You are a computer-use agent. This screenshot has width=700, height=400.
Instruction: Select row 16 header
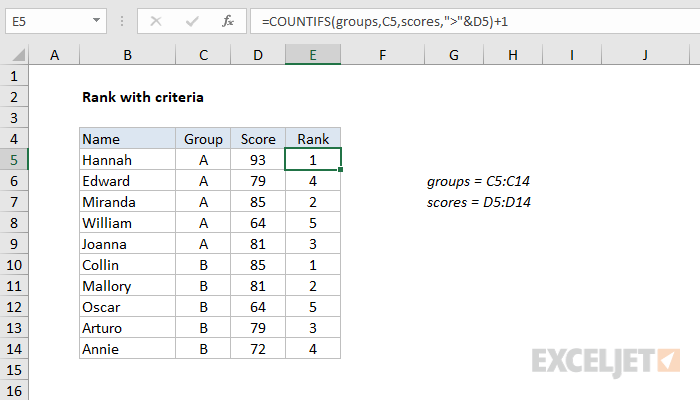pyautogui.click(x=14, y=391)
